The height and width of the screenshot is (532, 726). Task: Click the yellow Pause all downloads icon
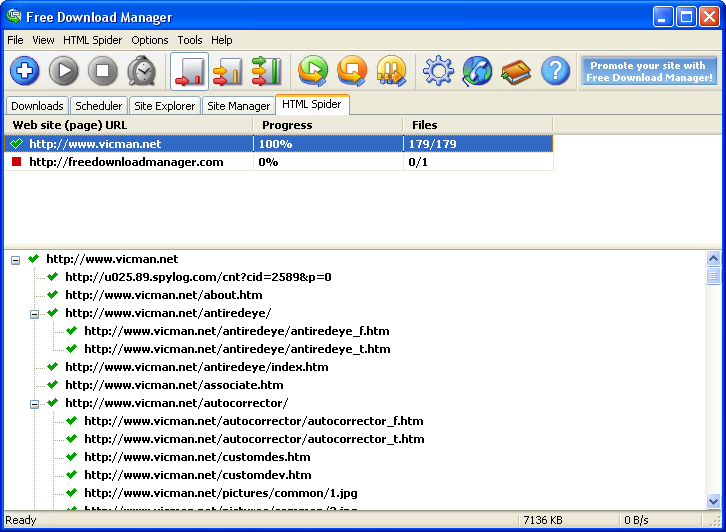point(391,71)
